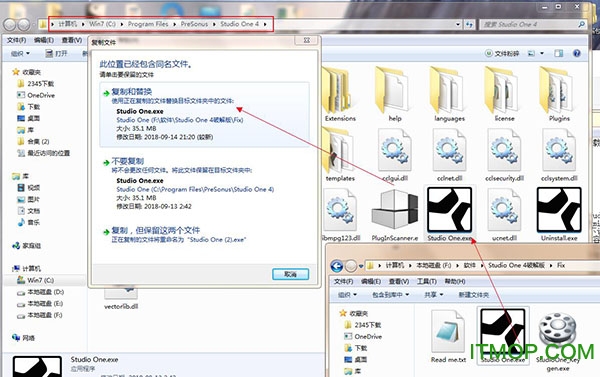Select Read me.txt in the Fix window
The width and height of the screenshot is (600, 377).
pyautogui.click(x=448, y=337)
